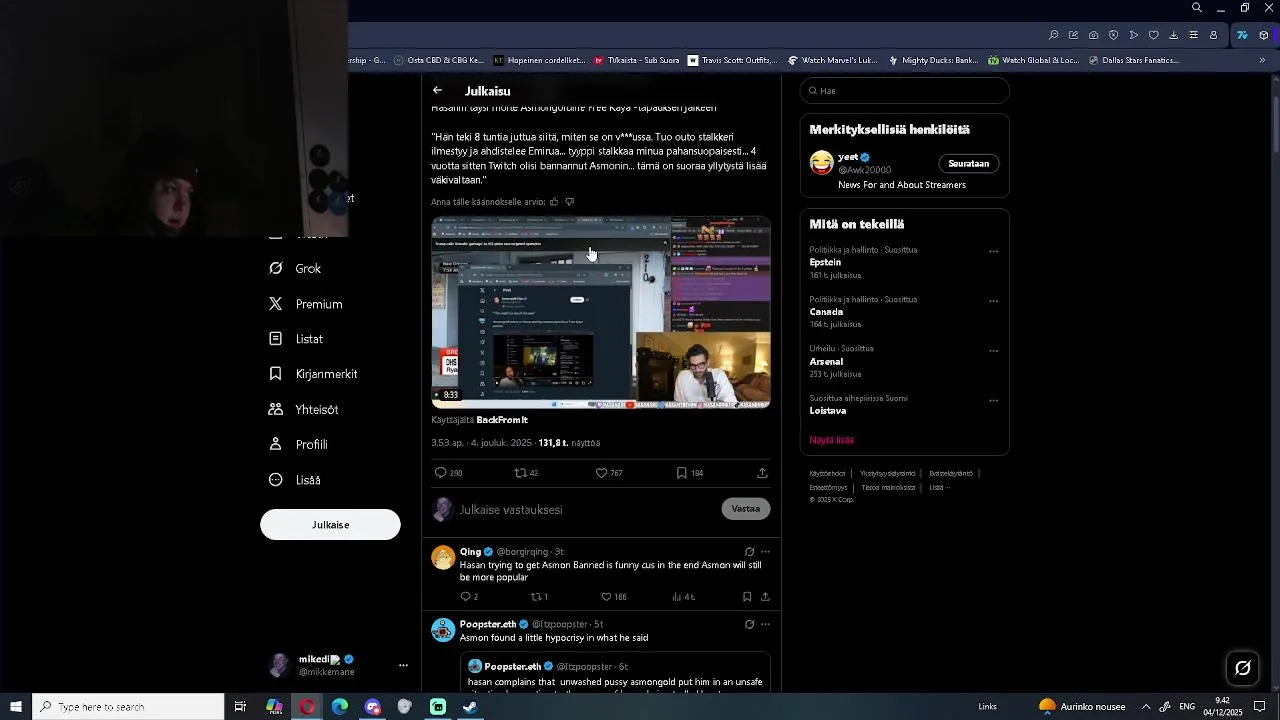The height and width of the screenshot is (720, 1280).
Task: Give thumbs up to the translation
Action: tap(554, 202)
